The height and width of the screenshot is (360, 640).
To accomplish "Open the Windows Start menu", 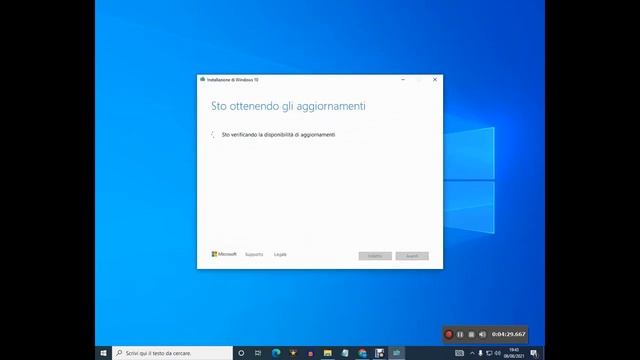I will (x=103, y=353).
